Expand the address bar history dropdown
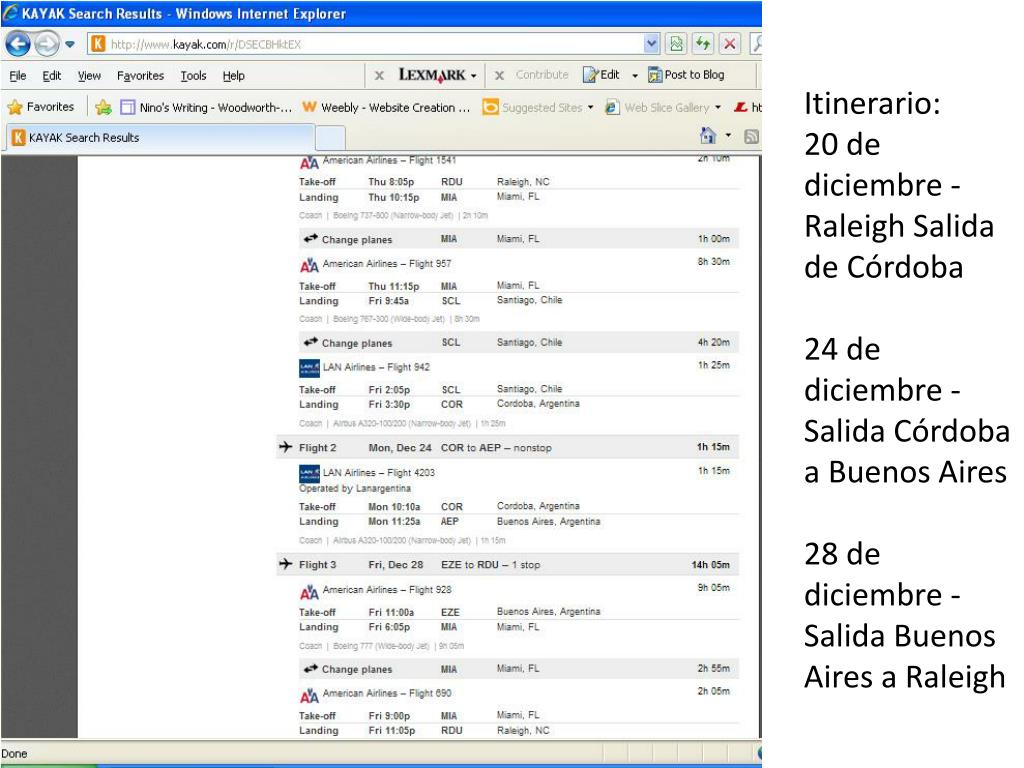Viewport: 1024px width, 768px height. pyautogui.click(x=651, y=44)
